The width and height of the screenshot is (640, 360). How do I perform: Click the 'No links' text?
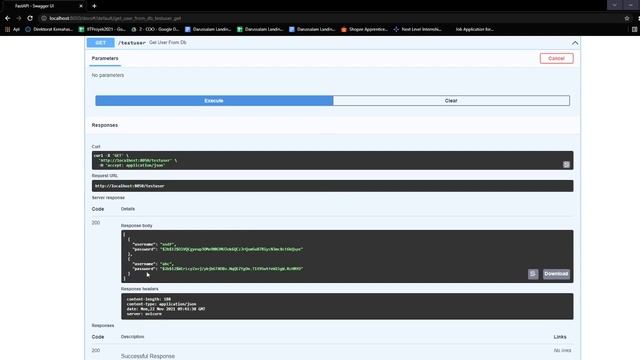(x=562, y=351)
